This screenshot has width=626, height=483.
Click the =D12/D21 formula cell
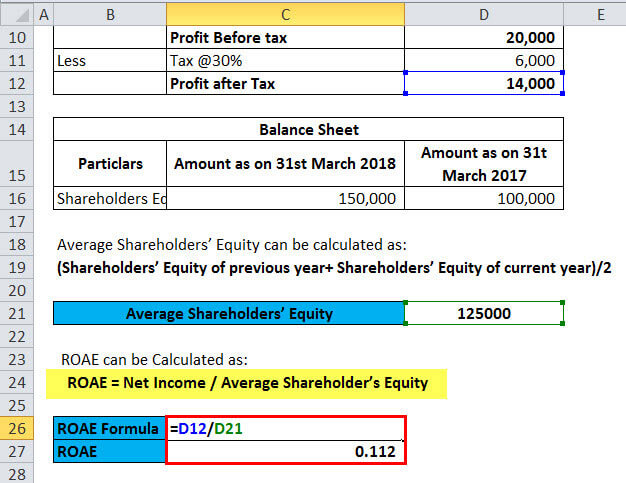point(285,429)
